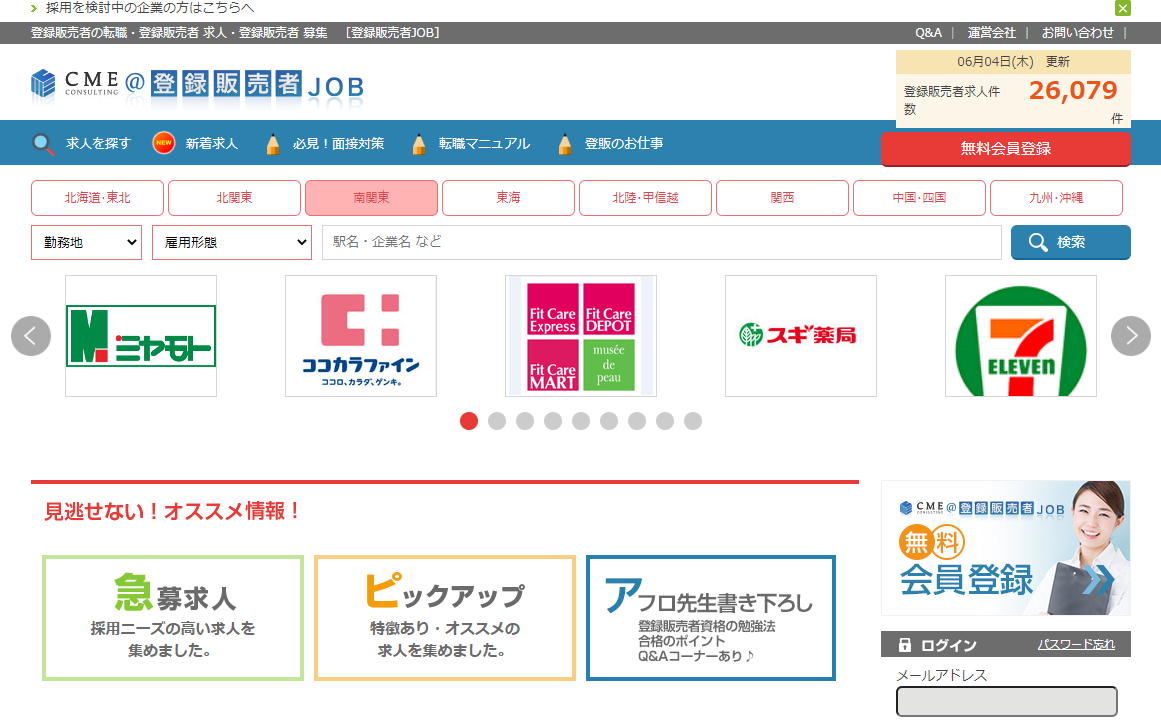Select the 東海 region tab

508,198
